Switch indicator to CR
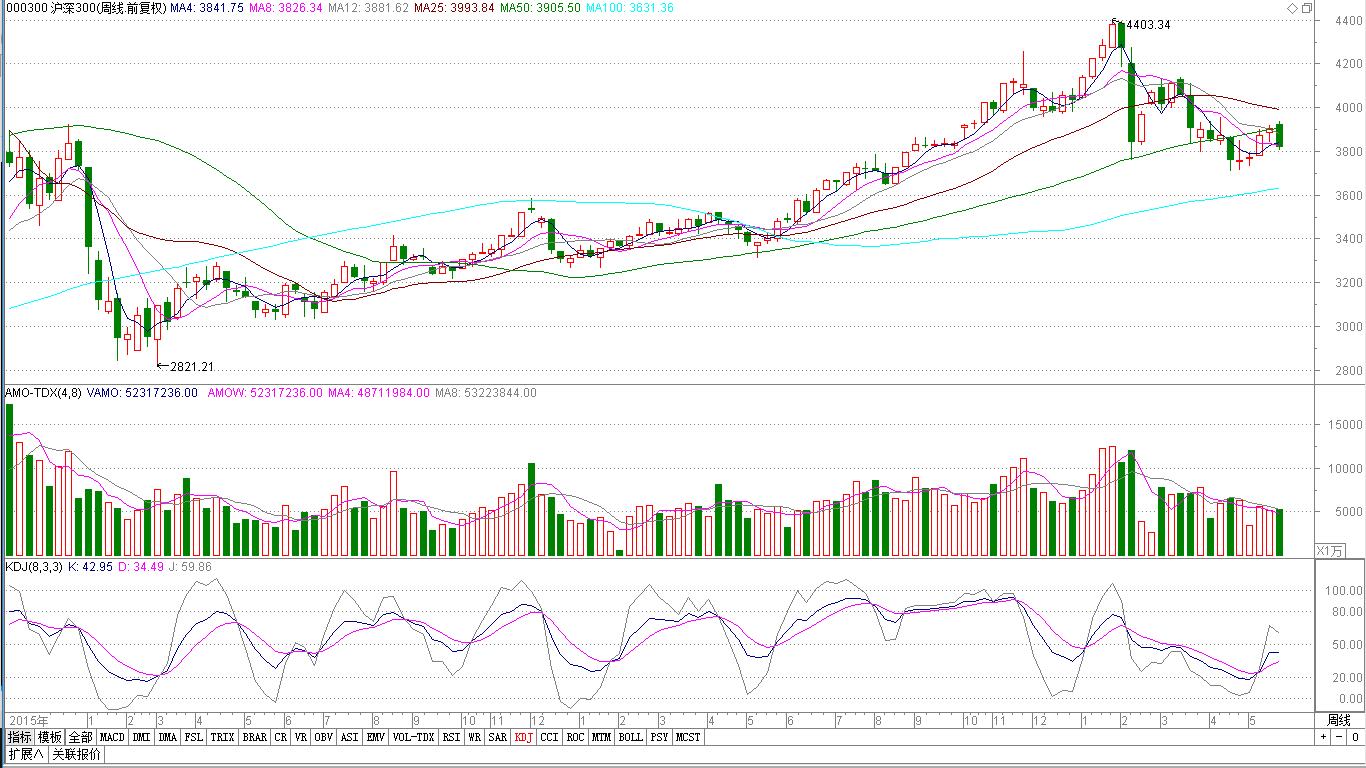Screen dimensions: 1366x768 pos(281,737)
